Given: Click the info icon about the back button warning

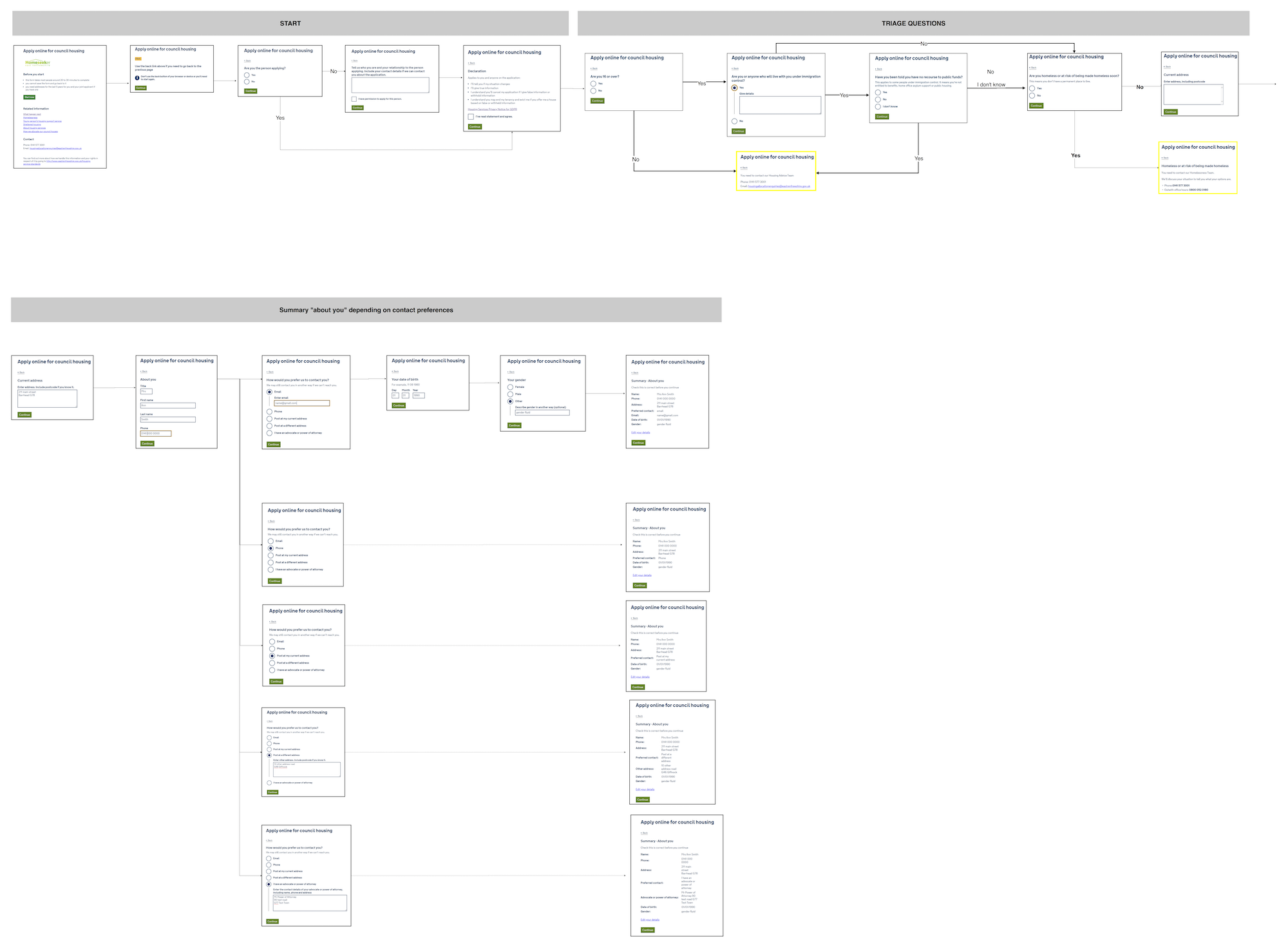Looking at the screenshot, I should (137, 78).
